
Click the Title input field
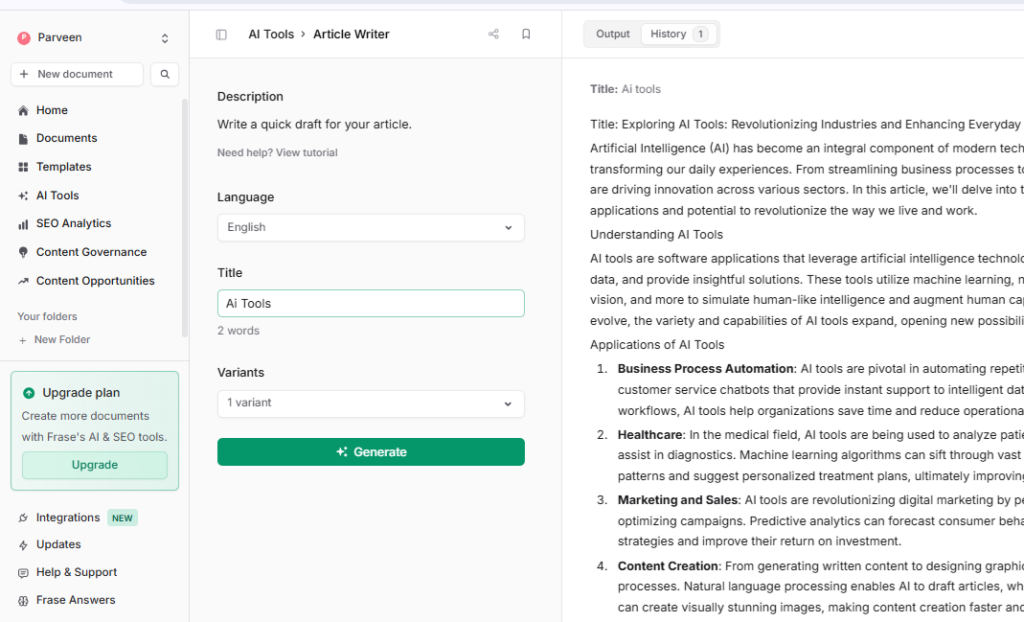pos(370,303)
